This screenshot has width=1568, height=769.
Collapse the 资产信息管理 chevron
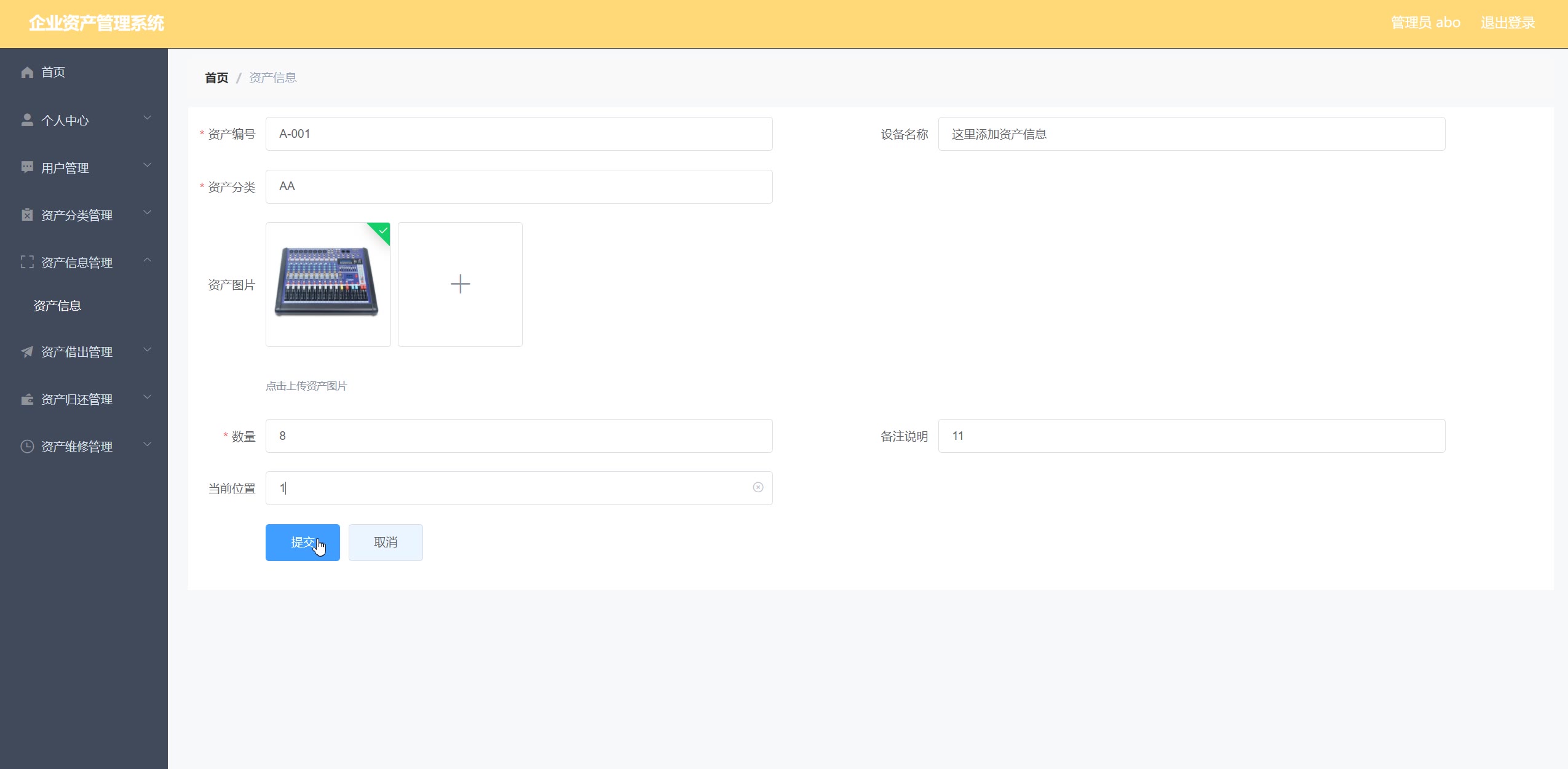(x=147, y=260)
